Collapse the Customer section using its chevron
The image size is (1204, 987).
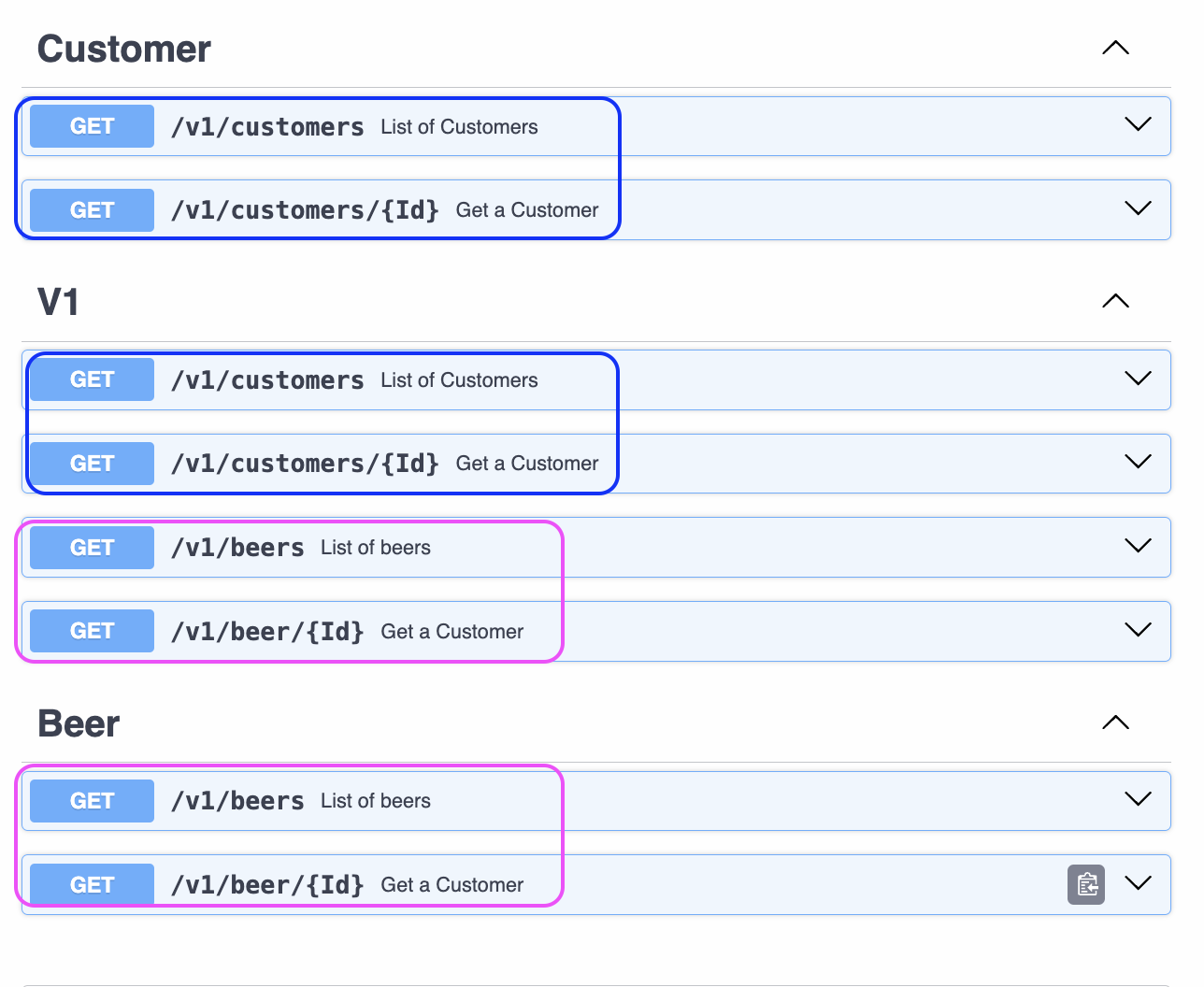[1115, 49]
